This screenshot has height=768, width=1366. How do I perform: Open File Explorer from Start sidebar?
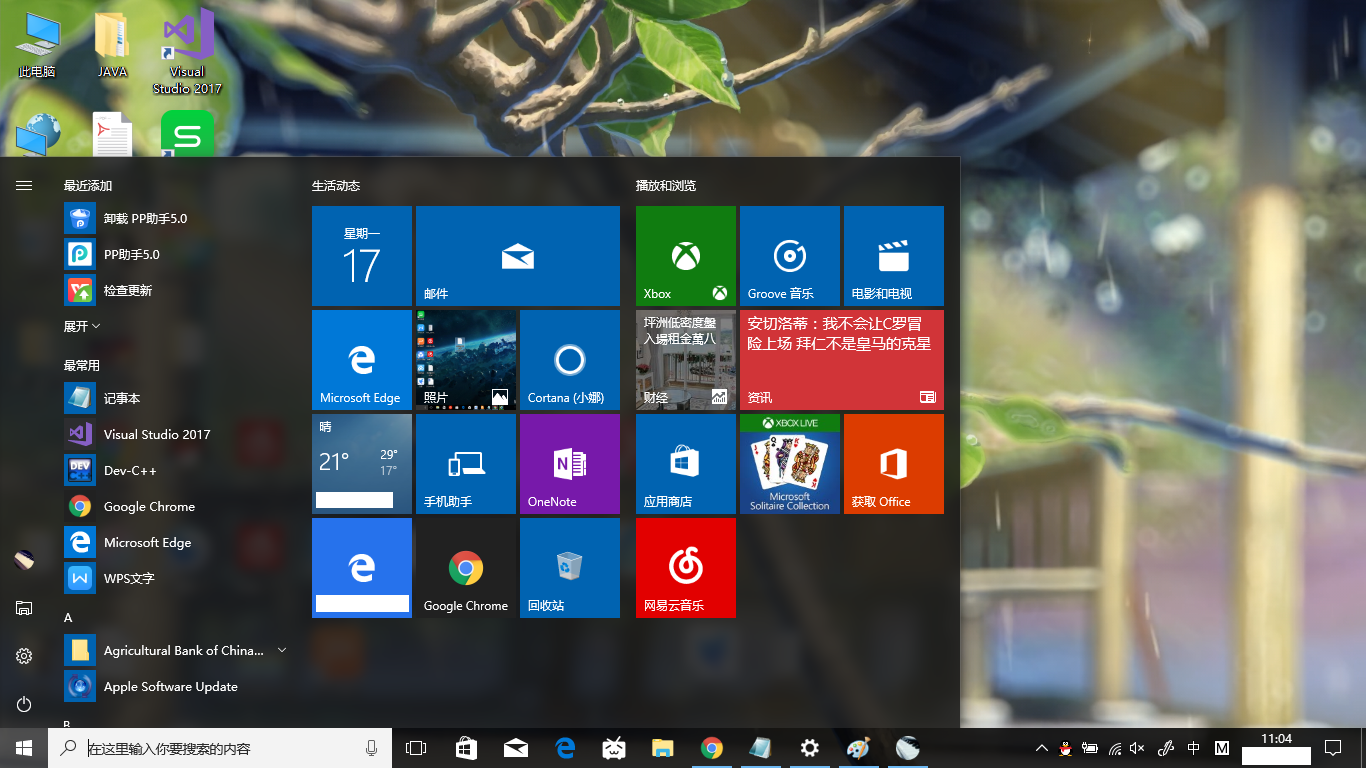click(24, 608)
